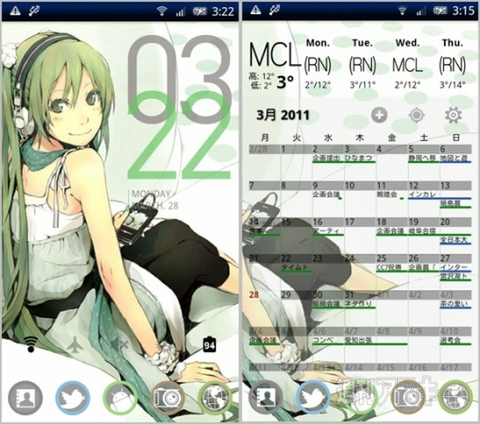Tap the Wi-Fi icon in right status bar

[402, 11]
